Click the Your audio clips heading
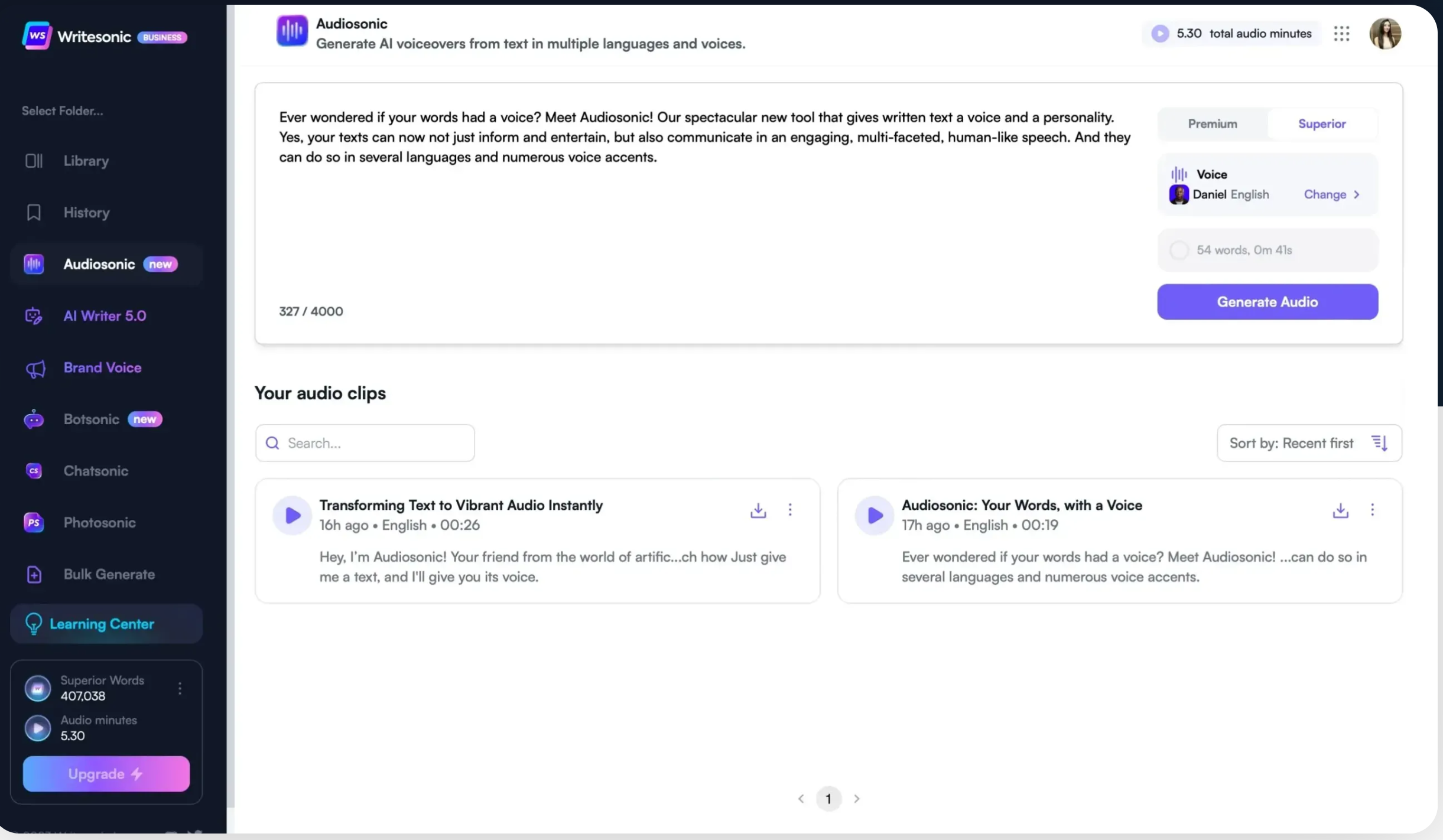1443x840 pixels. (320, 393)
